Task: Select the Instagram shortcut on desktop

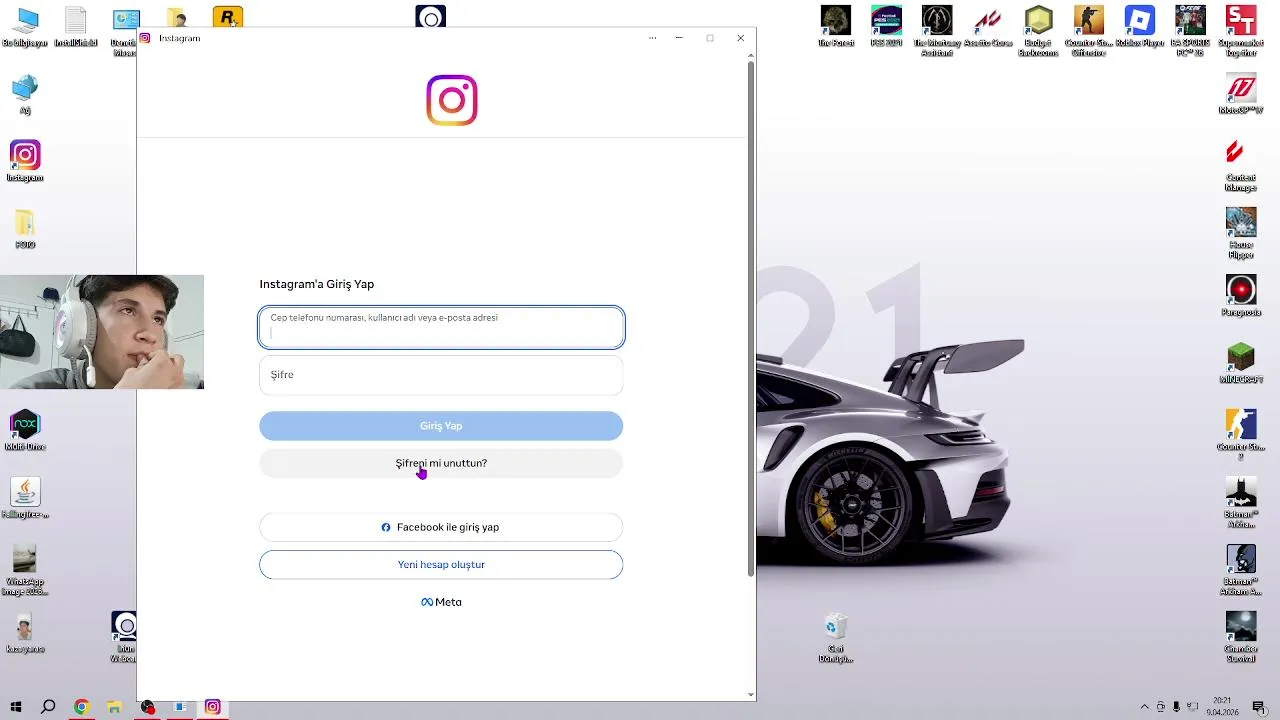Action: pos(25,161)
